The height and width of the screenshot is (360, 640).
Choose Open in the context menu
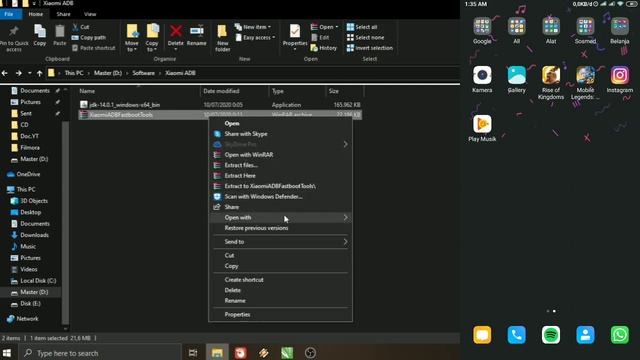(x=280, y=123)
